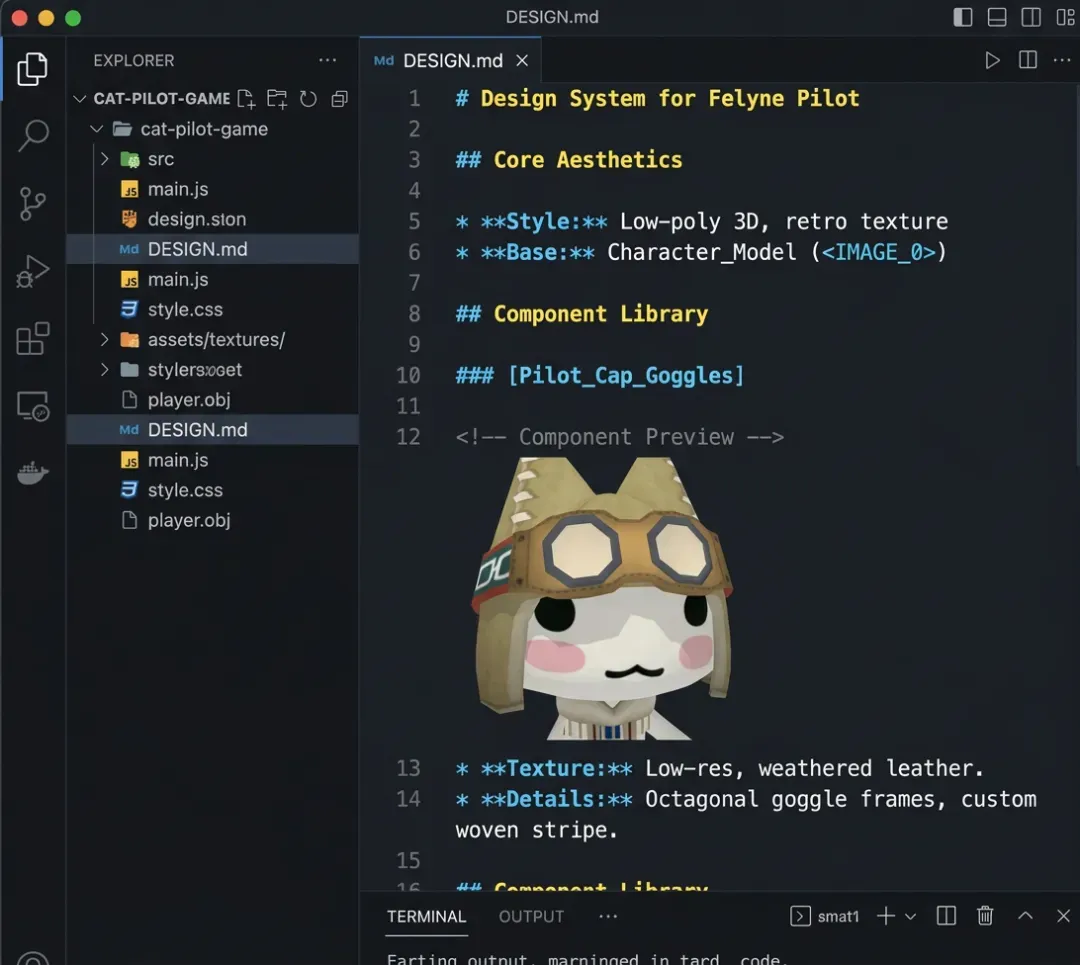Screen dimensions: 1080x965
Task: Create a new terminal with plus icon
Action: [x=886, y=916]
